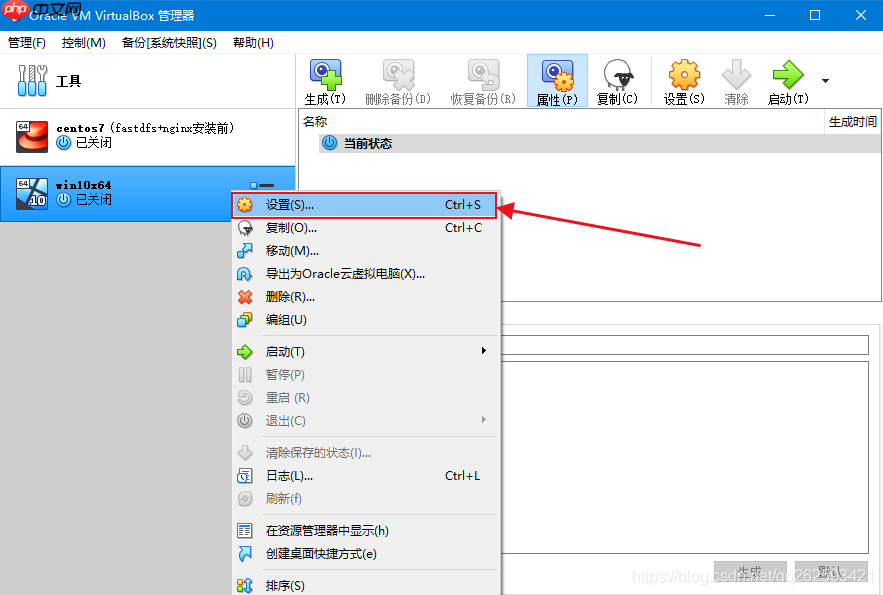Expand the 退出(C) submenu arrow
This screenshot has height=595, width=883.
(x=483, y=420)
